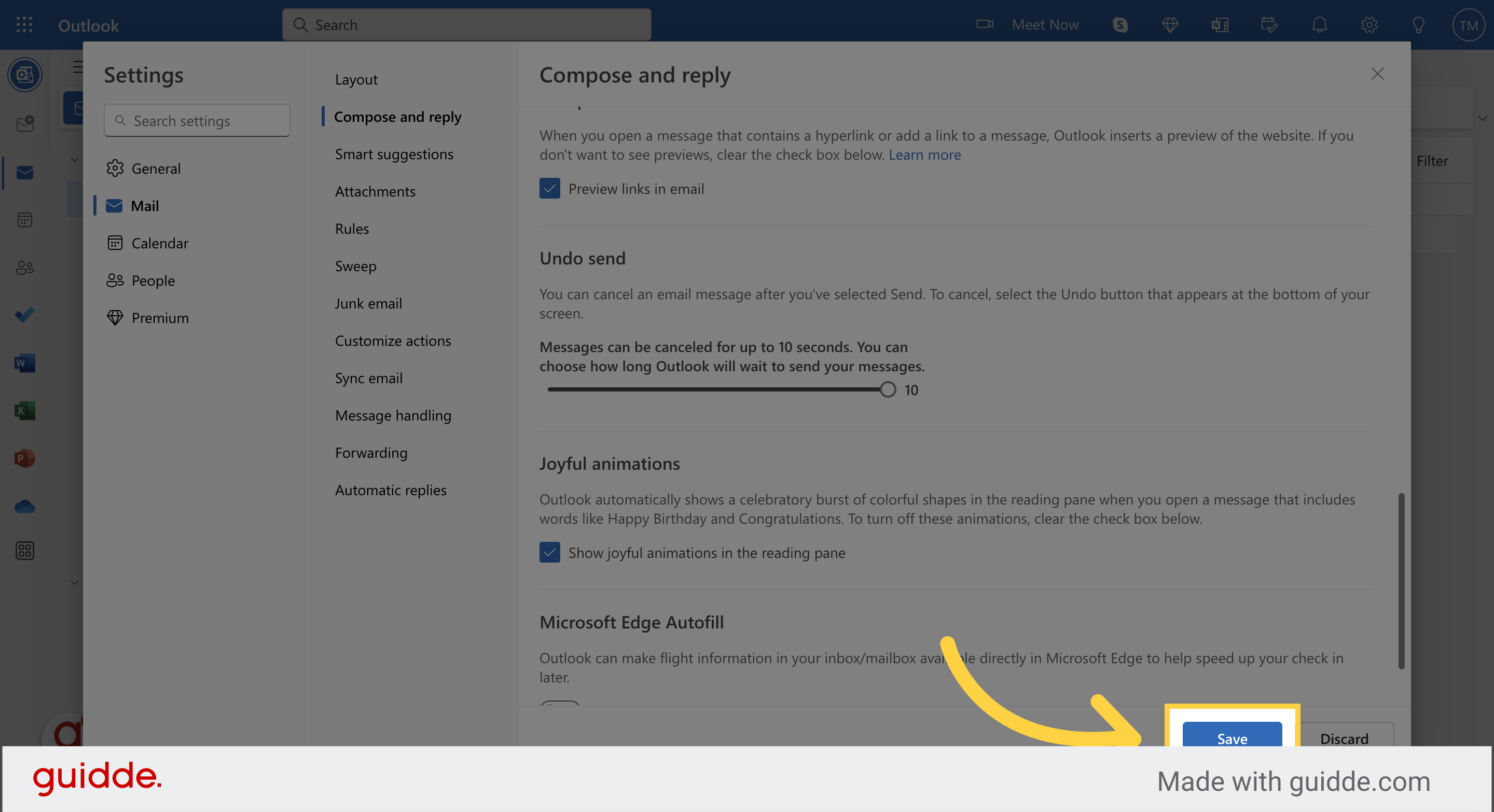Open Sync email settings
The height and width of the screenshot is (812, 1494).
[x=369, y=379]
